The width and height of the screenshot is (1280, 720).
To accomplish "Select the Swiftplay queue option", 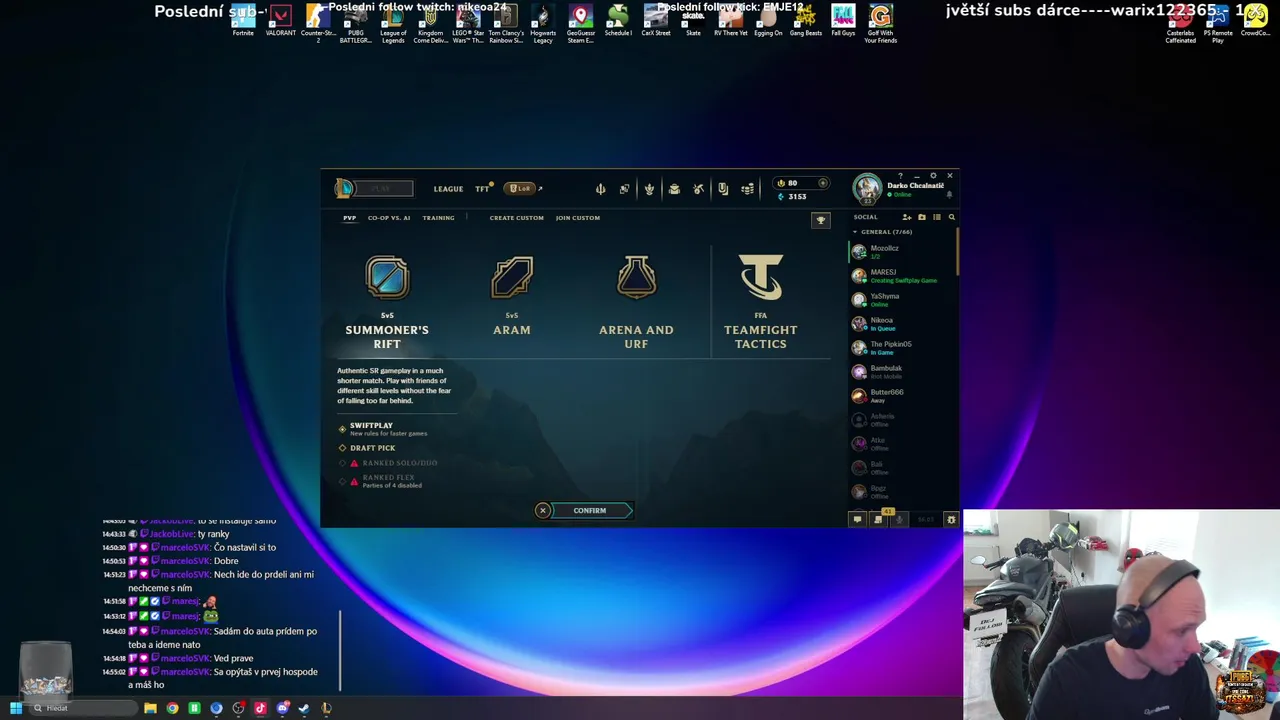I will (x=371, y=426).
